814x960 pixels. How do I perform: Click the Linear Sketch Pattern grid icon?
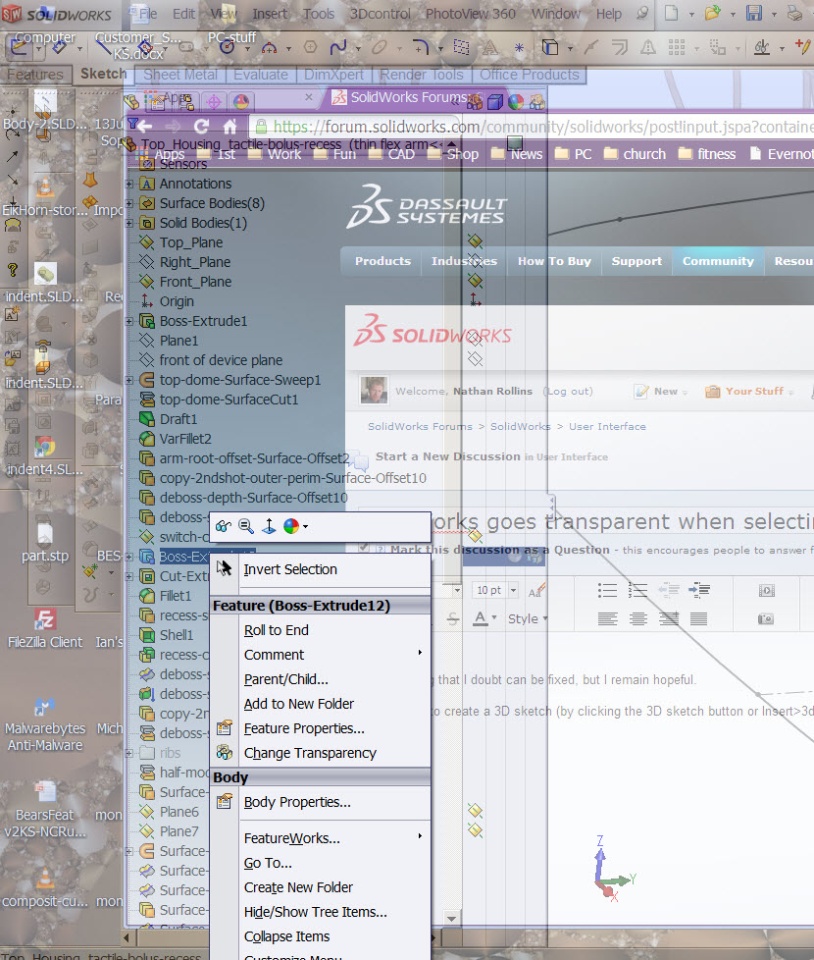click(x=676, y=47)
